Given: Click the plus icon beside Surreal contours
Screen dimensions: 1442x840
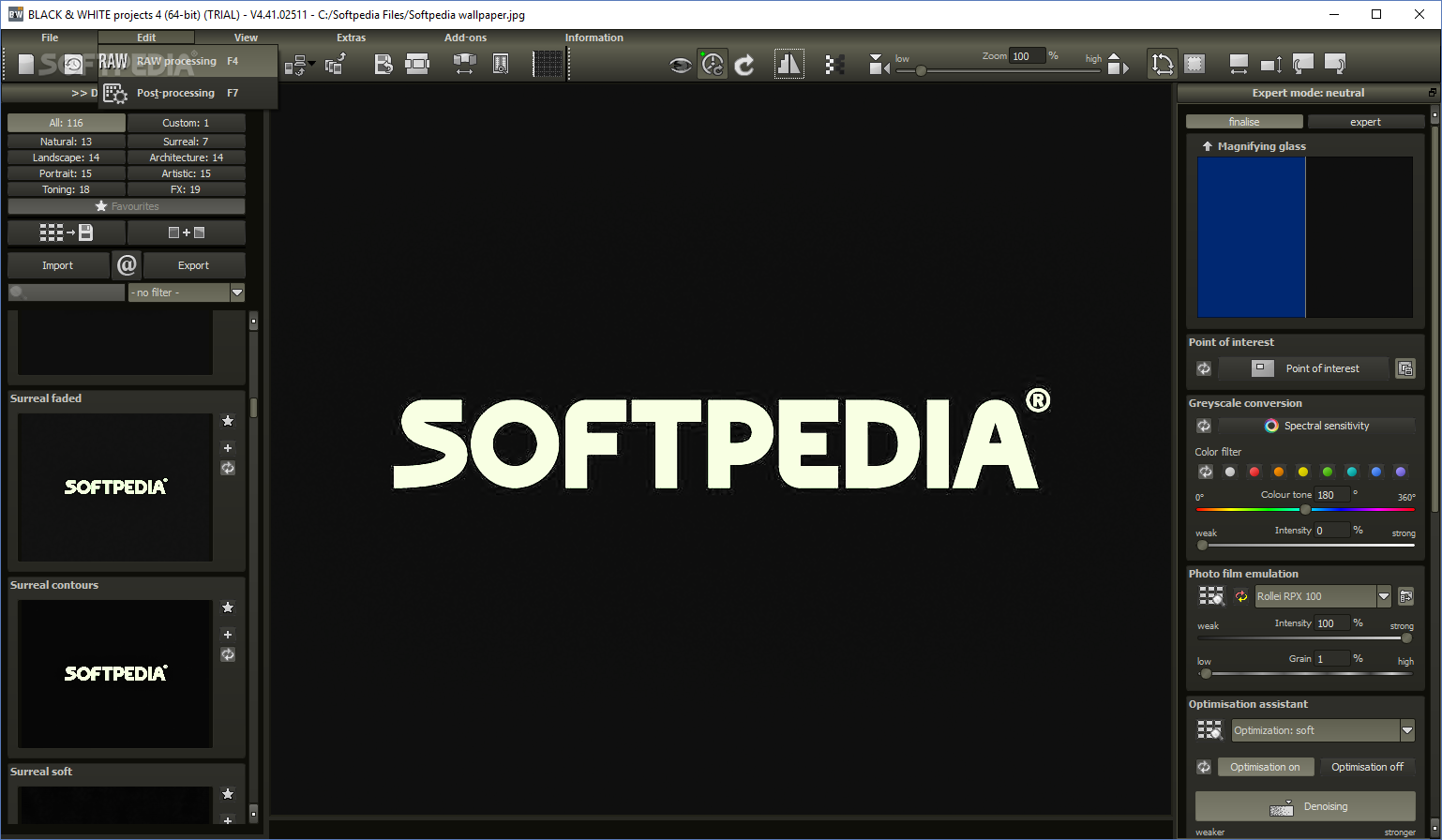Looking at the screenshot, I should pos(228,635).
